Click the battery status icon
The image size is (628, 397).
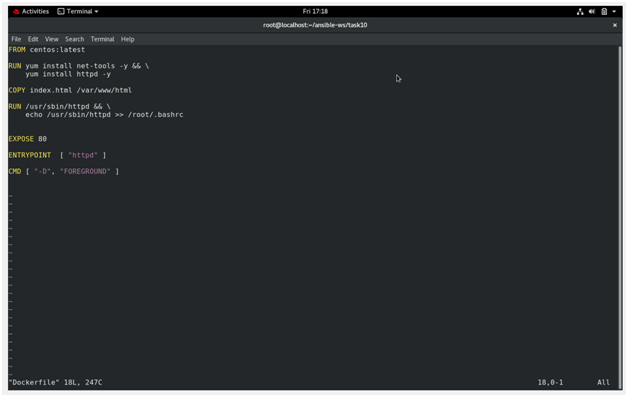604,12
